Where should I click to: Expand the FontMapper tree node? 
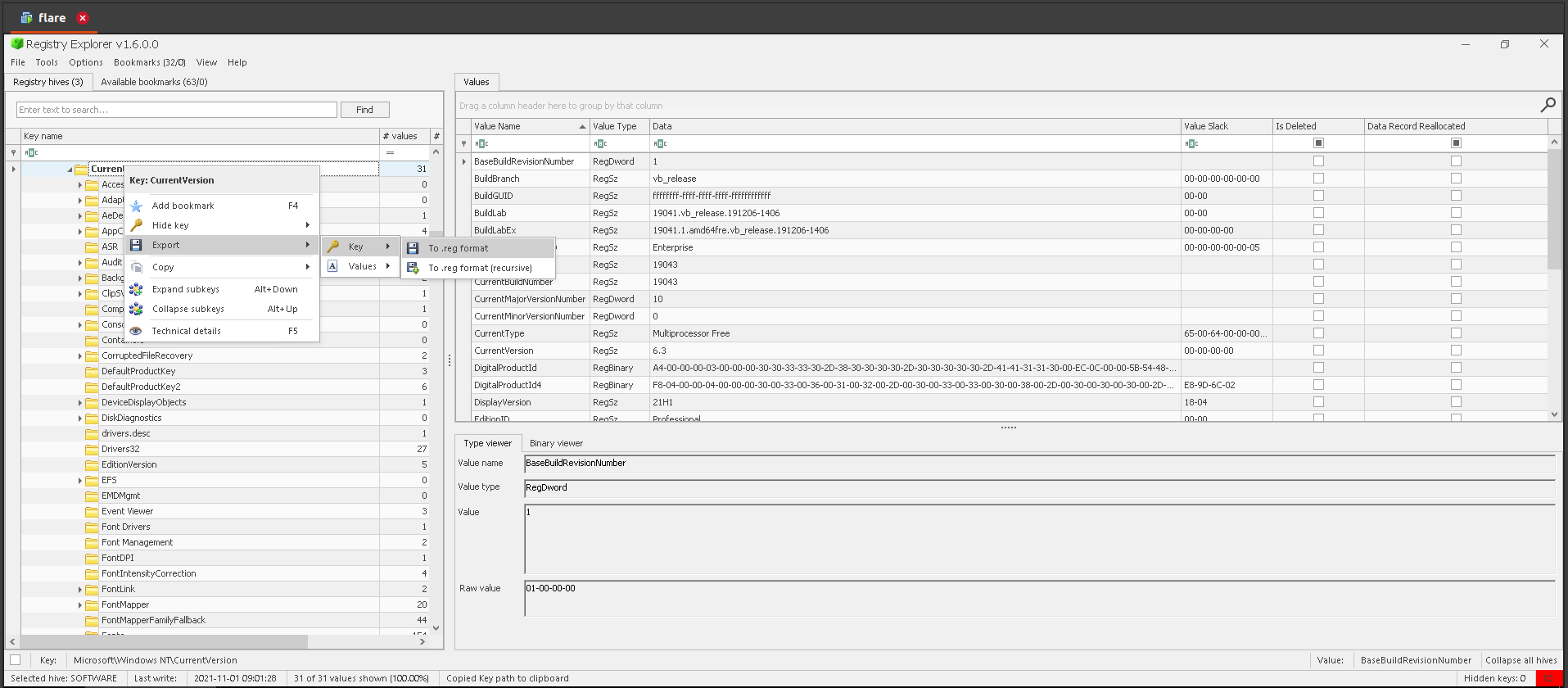80,605
